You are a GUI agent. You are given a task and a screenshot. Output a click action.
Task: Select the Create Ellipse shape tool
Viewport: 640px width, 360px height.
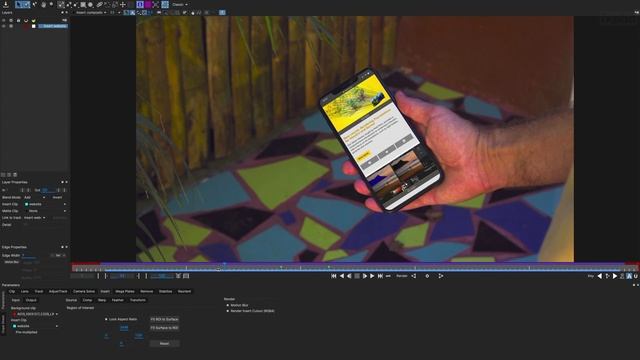click(x=91, y=4)
